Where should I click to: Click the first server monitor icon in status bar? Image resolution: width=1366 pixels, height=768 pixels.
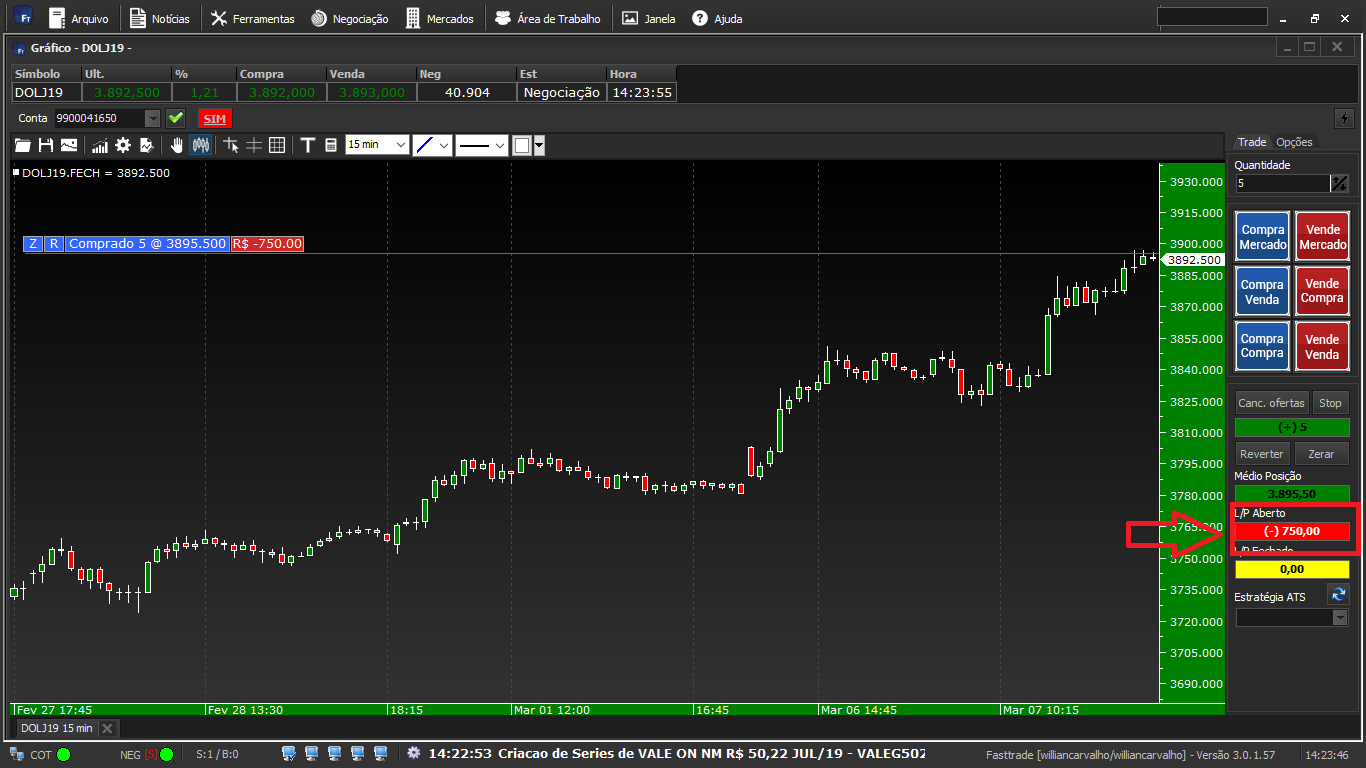click(289, 753)
